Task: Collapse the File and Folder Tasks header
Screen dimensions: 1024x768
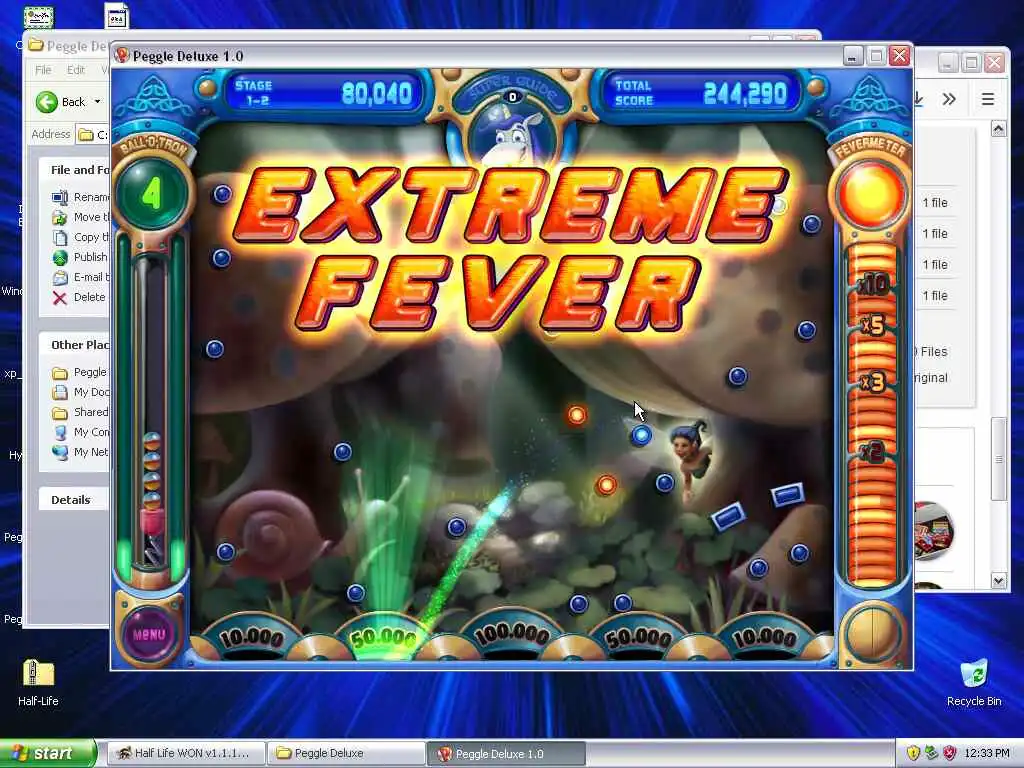Action: coord(74,170)
